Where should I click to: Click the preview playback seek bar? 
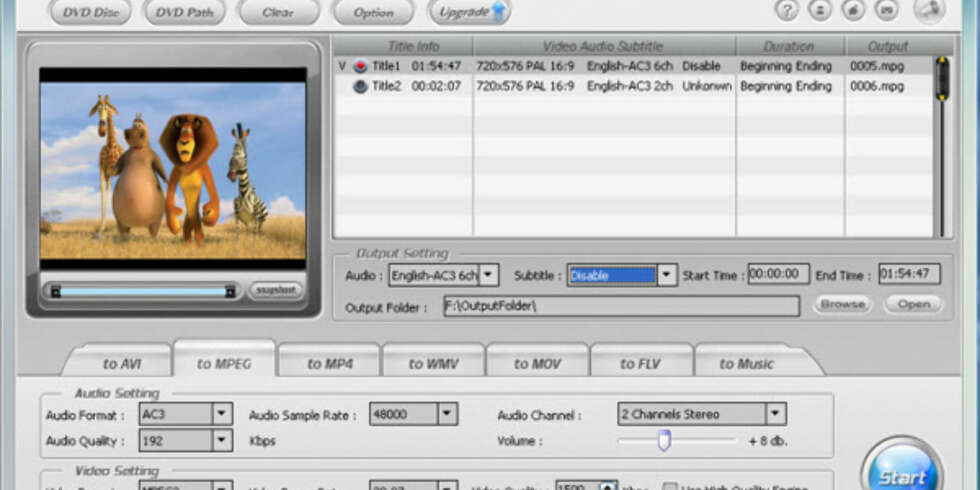(143, 291)
